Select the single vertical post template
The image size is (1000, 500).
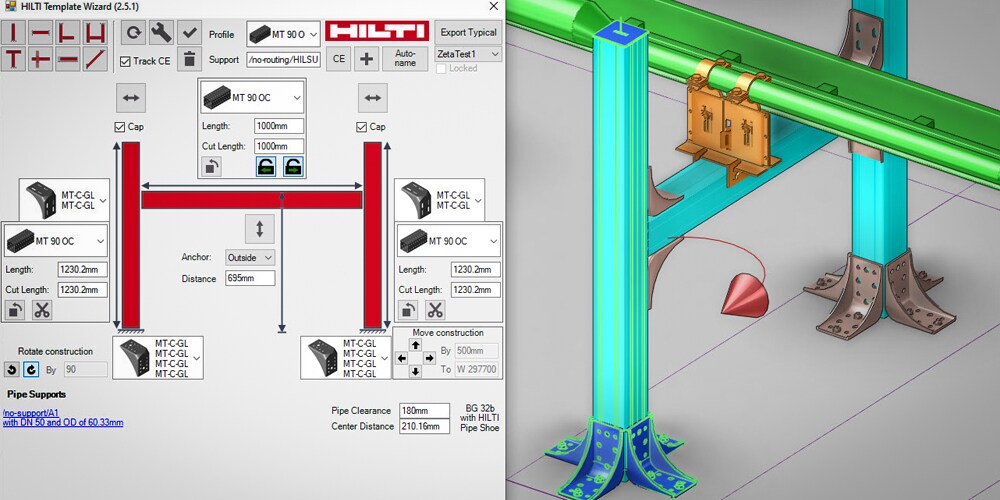(x=13, y=33)
